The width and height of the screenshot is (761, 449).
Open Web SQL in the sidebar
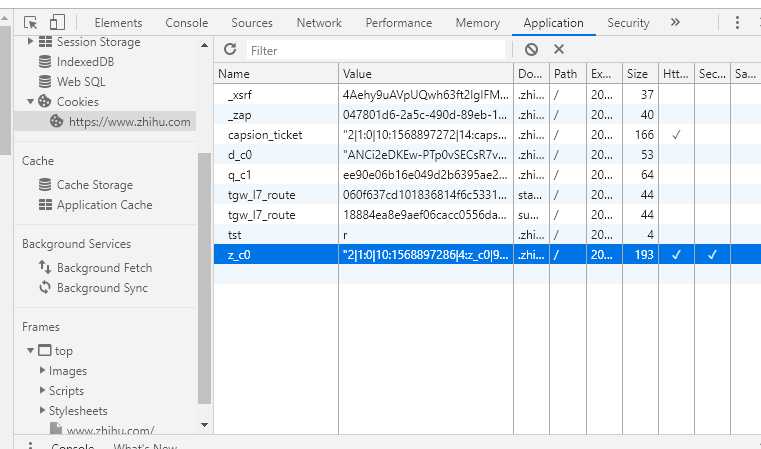81,82
